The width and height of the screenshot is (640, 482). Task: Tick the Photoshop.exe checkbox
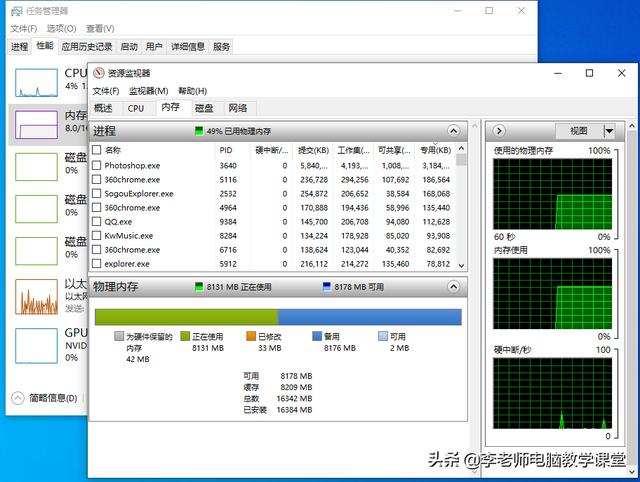click(96, 165)
